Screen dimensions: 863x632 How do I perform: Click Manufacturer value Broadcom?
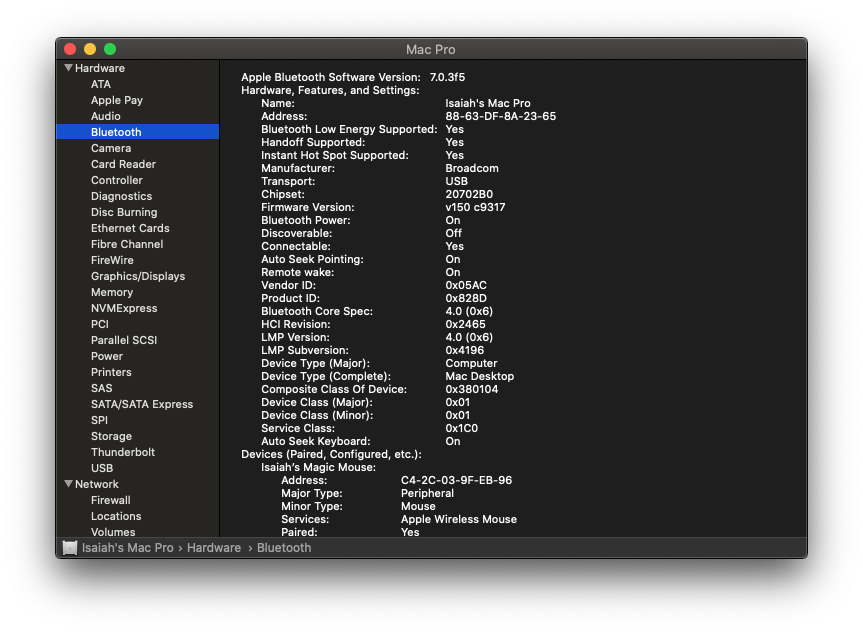coord(472,168)
